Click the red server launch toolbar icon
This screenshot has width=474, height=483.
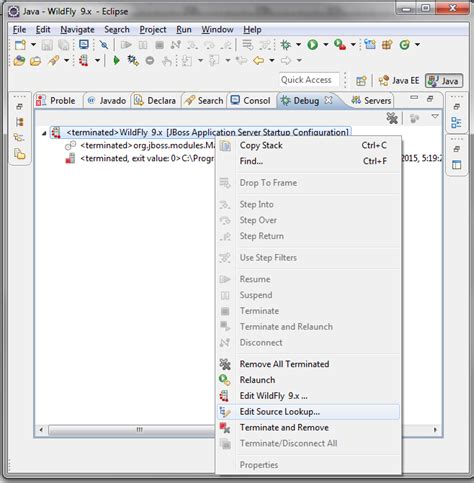83,60
